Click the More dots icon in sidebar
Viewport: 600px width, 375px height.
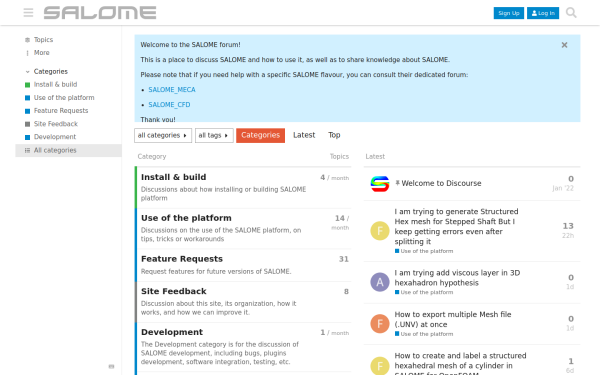27,53
